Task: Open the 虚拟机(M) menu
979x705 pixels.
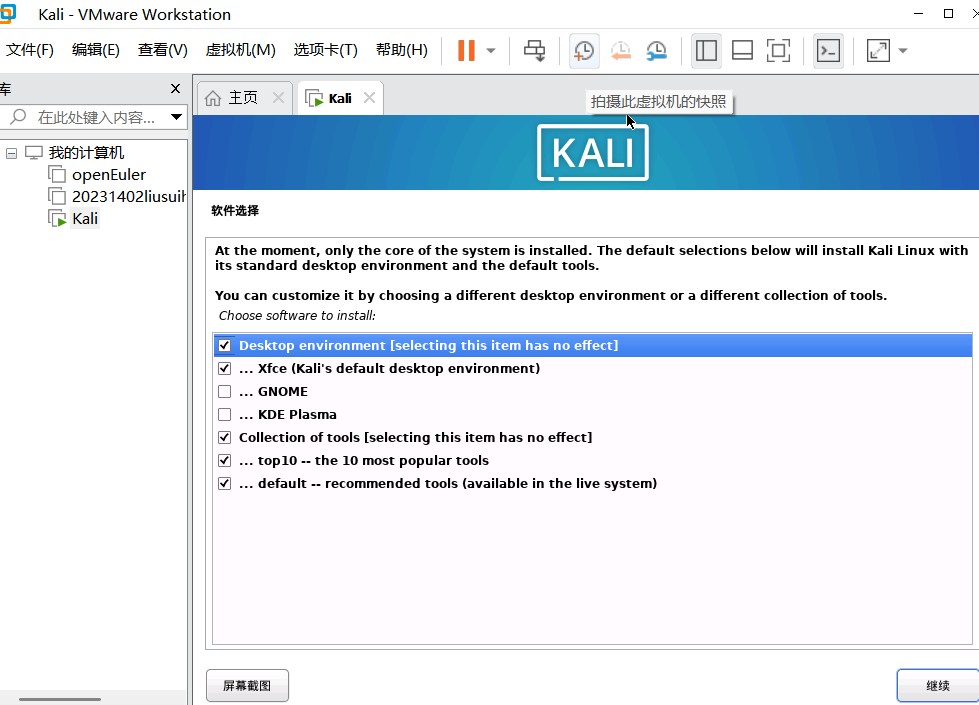Action: click(x=240, y=50)
